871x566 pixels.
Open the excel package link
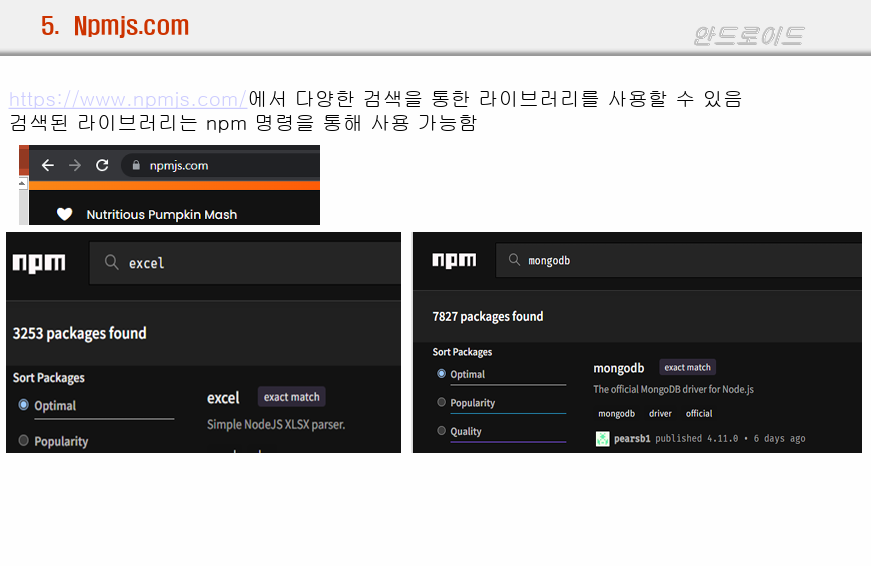tap(223, 398)
